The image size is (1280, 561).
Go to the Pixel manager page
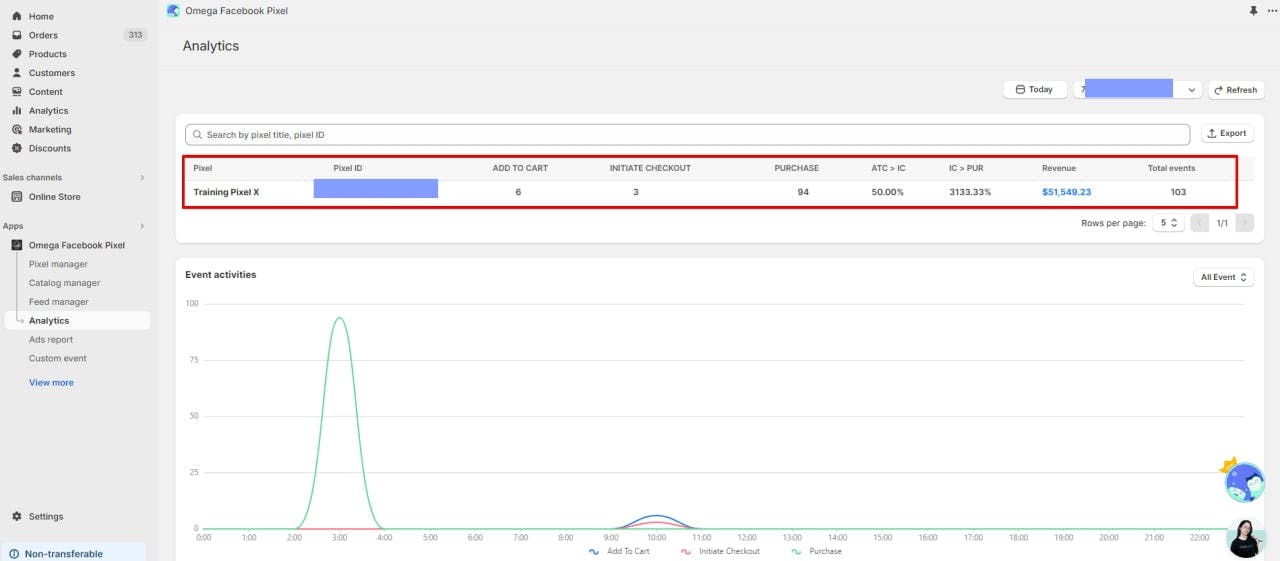click(58, 264)
